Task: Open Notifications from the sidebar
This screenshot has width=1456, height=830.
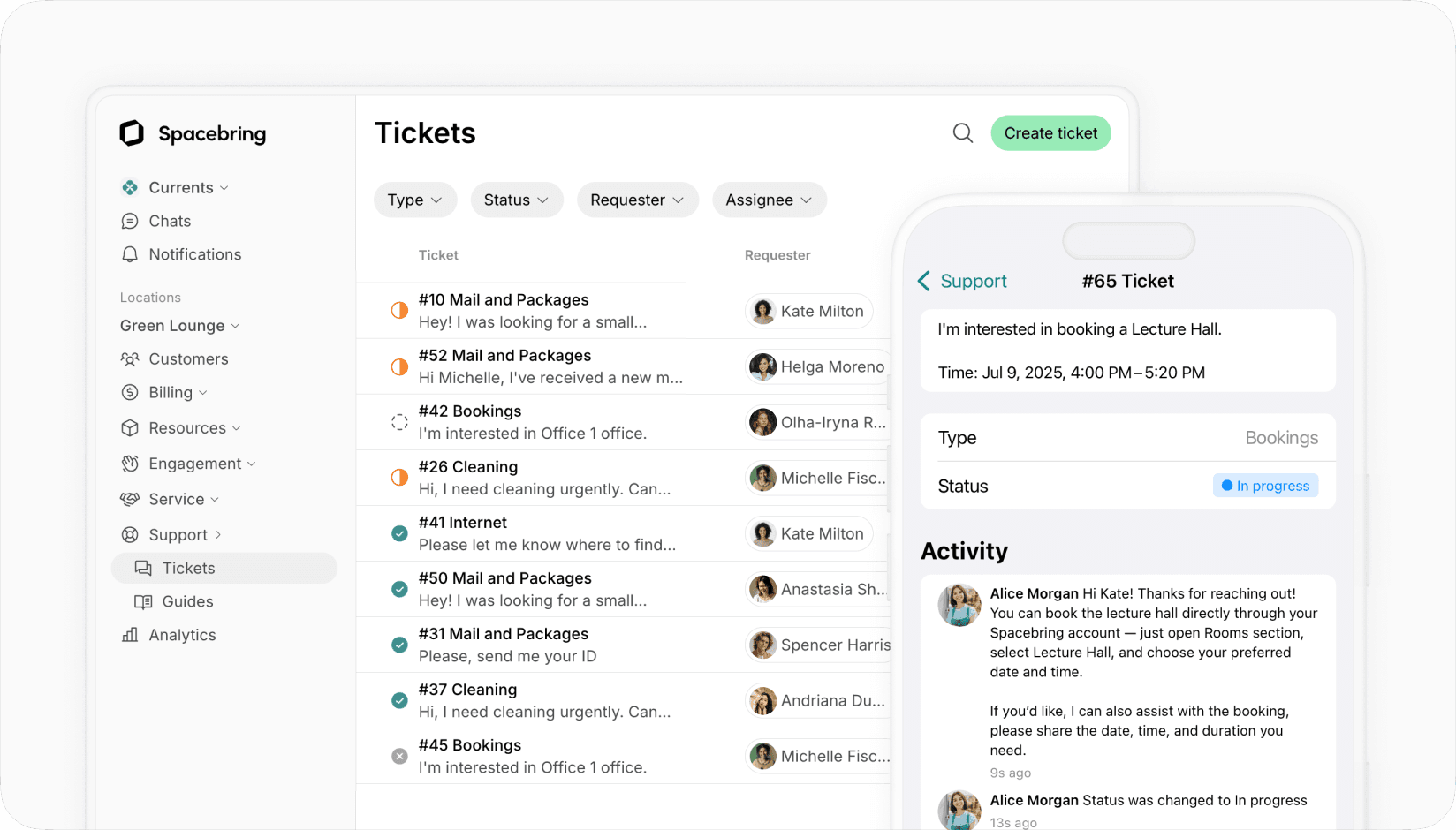Action: point(195,254)
